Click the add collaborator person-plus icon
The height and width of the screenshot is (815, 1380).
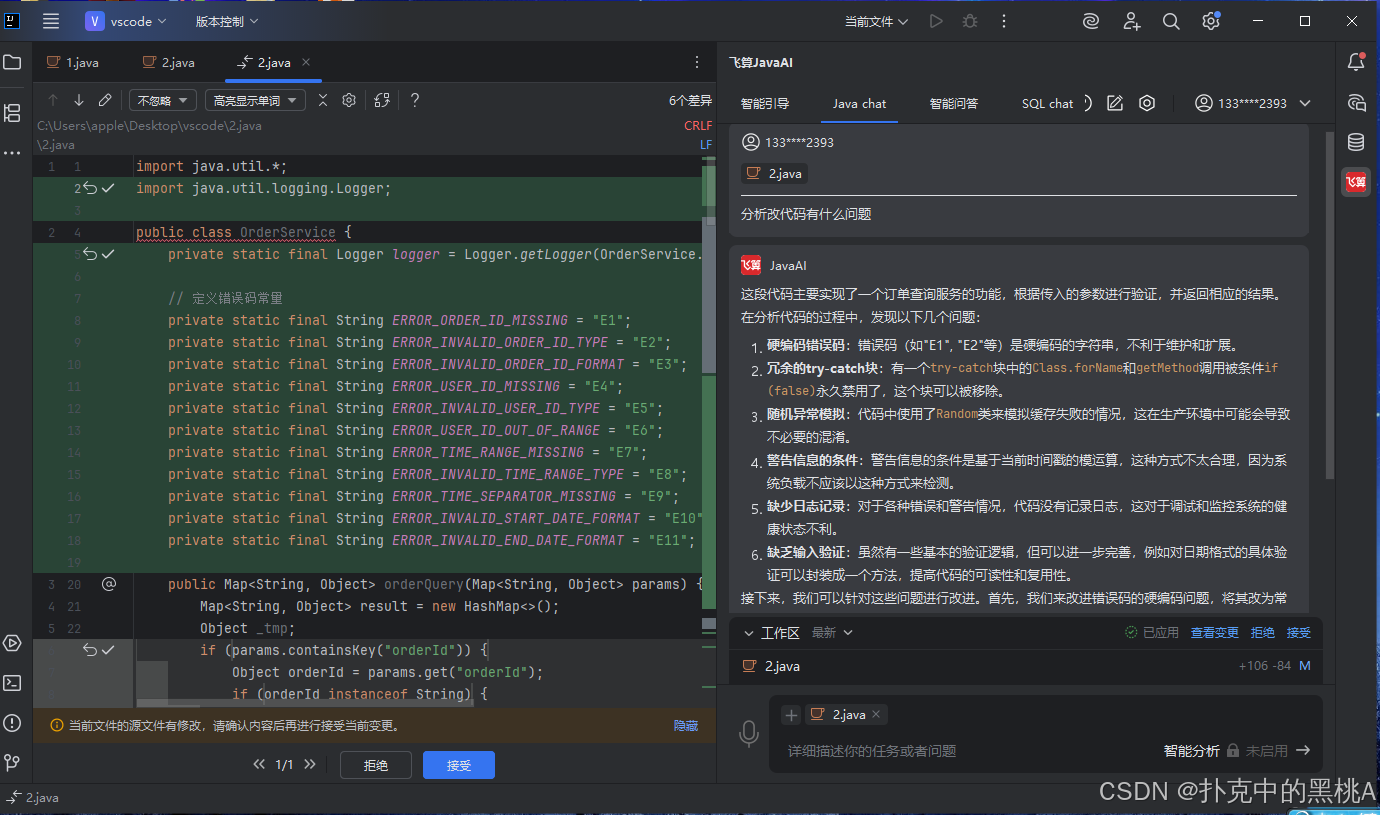tap(1131, 21)
